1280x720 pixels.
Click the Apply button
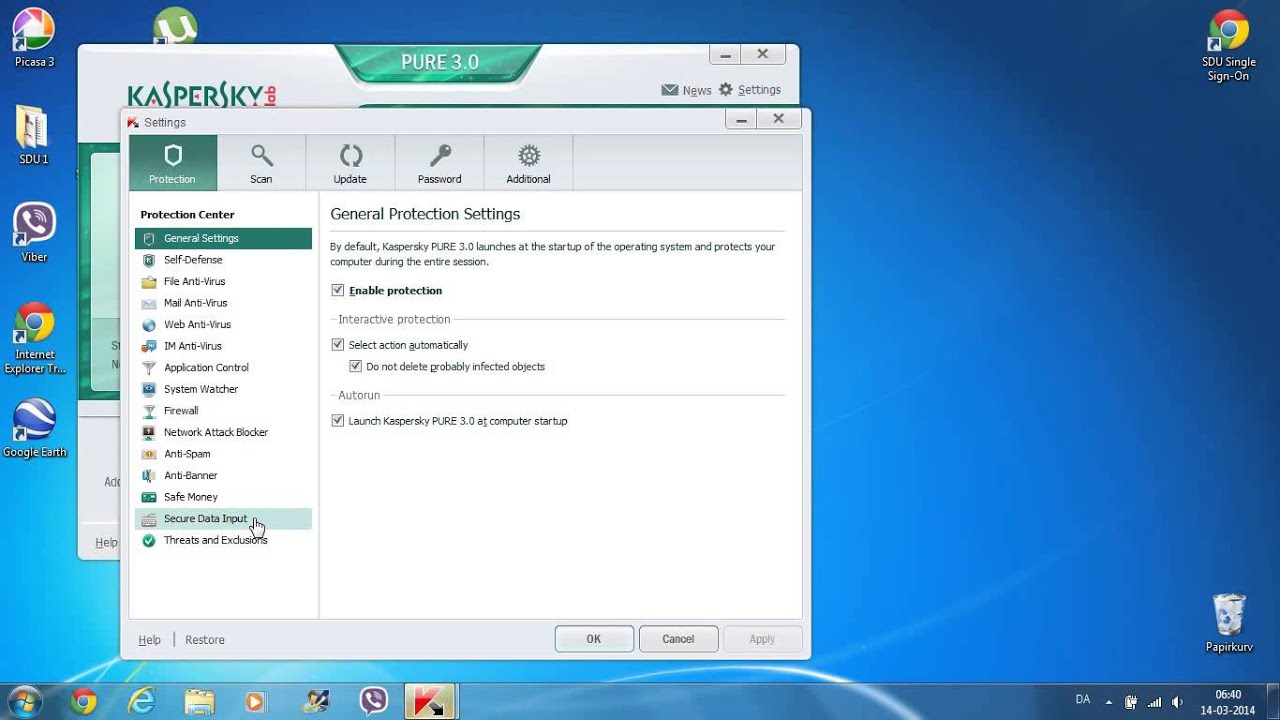[x=762, y=639]
